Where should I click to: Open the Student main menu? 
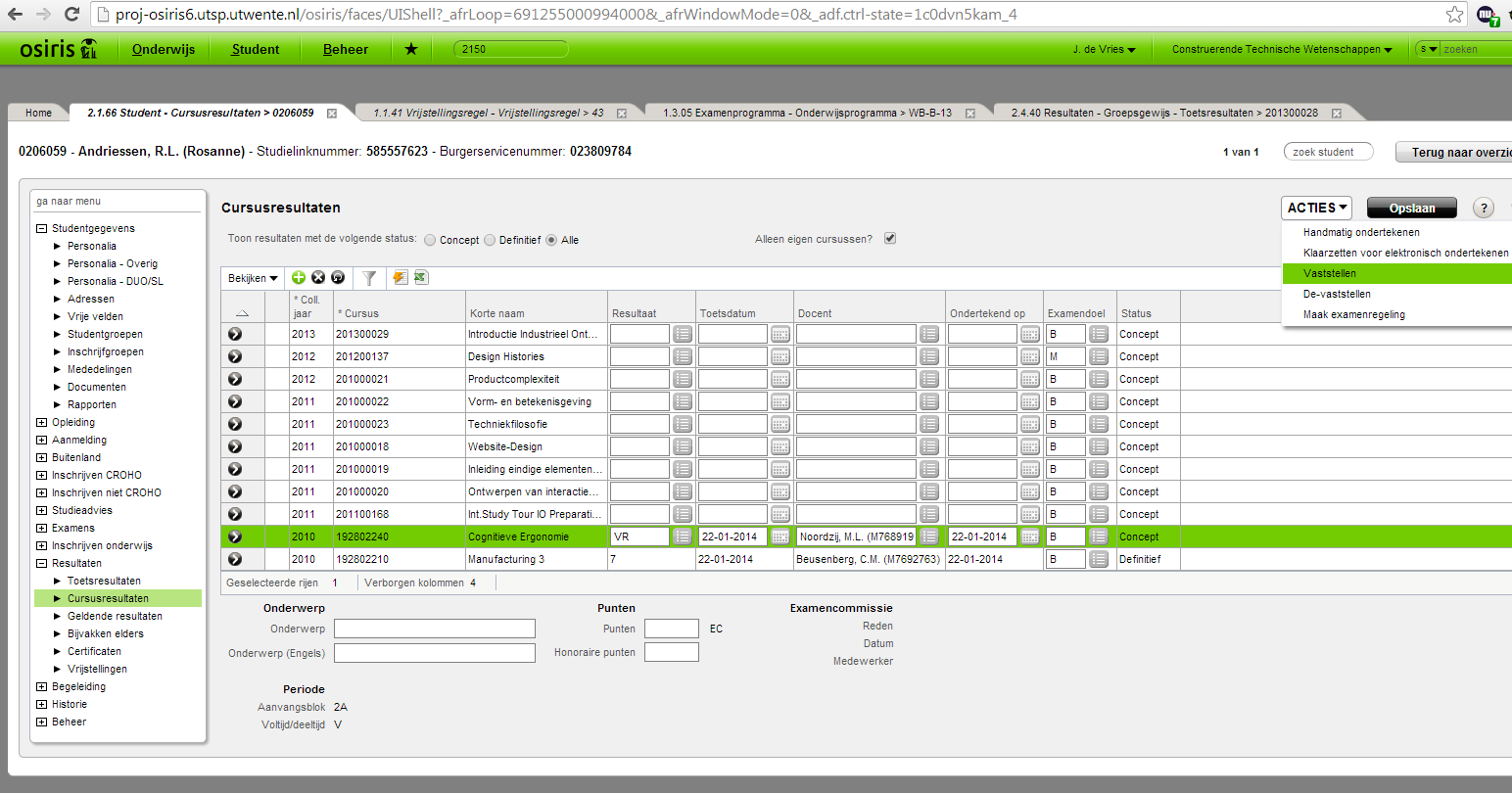256,49
